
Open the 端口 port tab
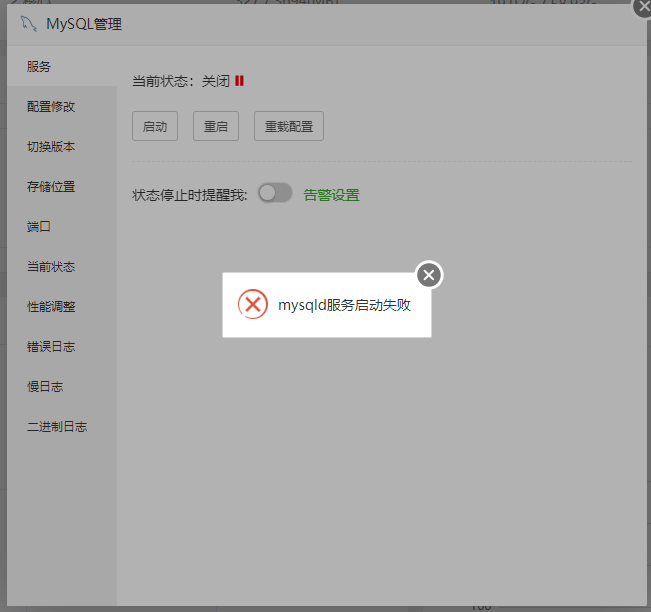(62, 227)
